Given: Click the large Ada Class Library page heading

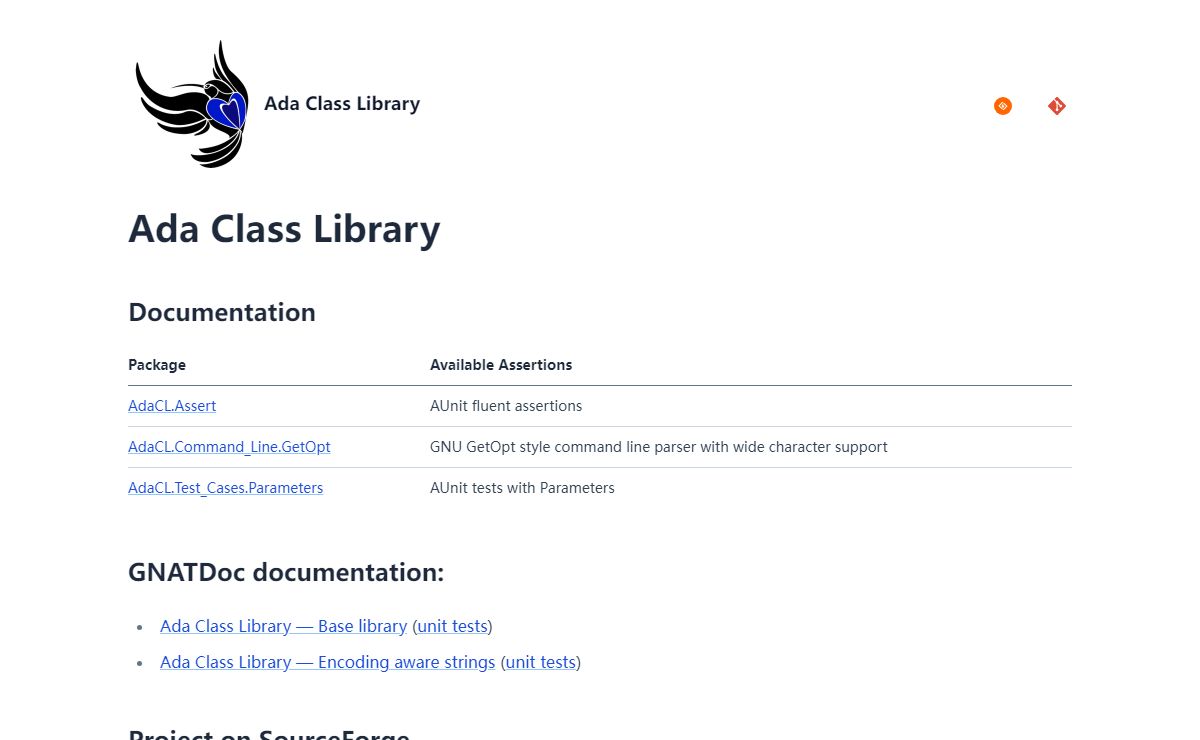Looking at the screenshot, I should tap(284, 229).
